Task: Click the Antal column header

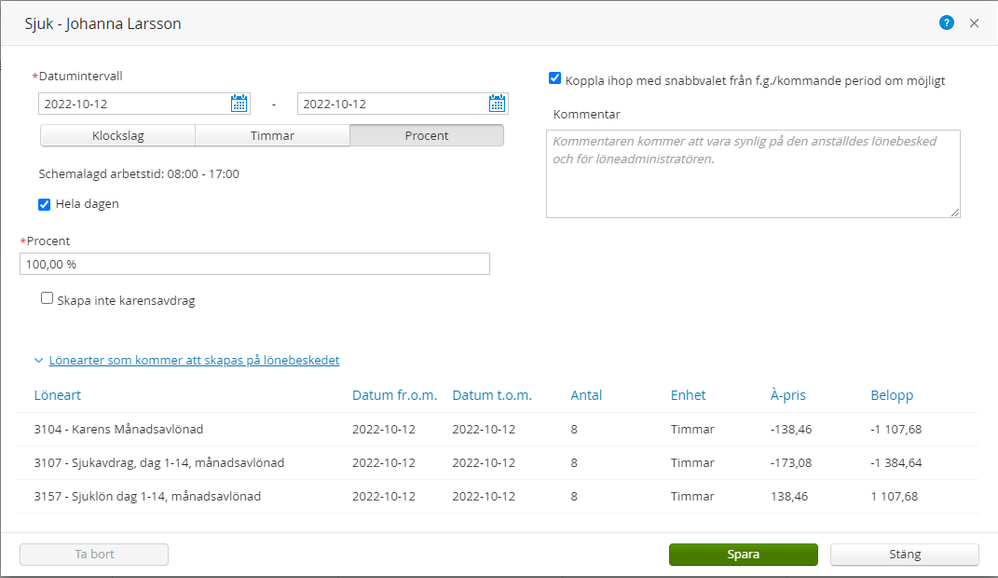Action: tap(586, 395)
